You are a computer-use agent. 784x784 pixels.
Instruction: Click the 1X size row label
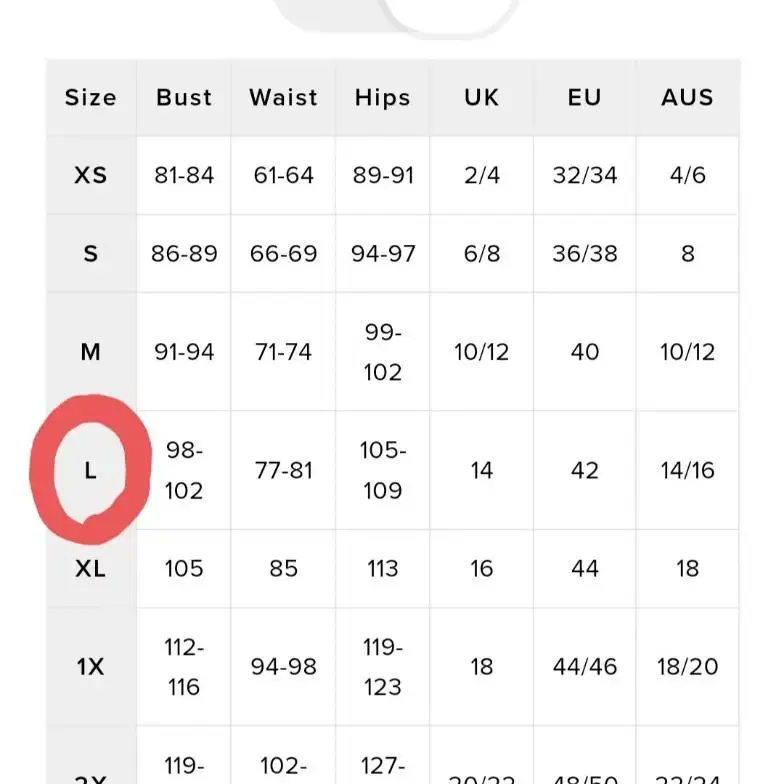click(90, 666)
